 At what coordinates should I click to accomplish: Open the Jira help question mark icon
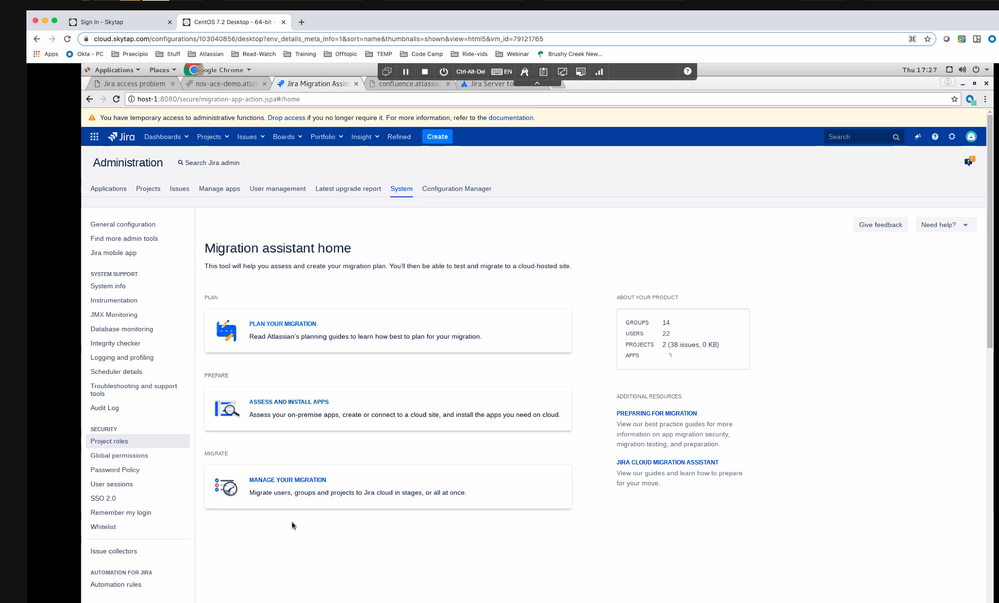pyautogui.click(x=935, y=136)
